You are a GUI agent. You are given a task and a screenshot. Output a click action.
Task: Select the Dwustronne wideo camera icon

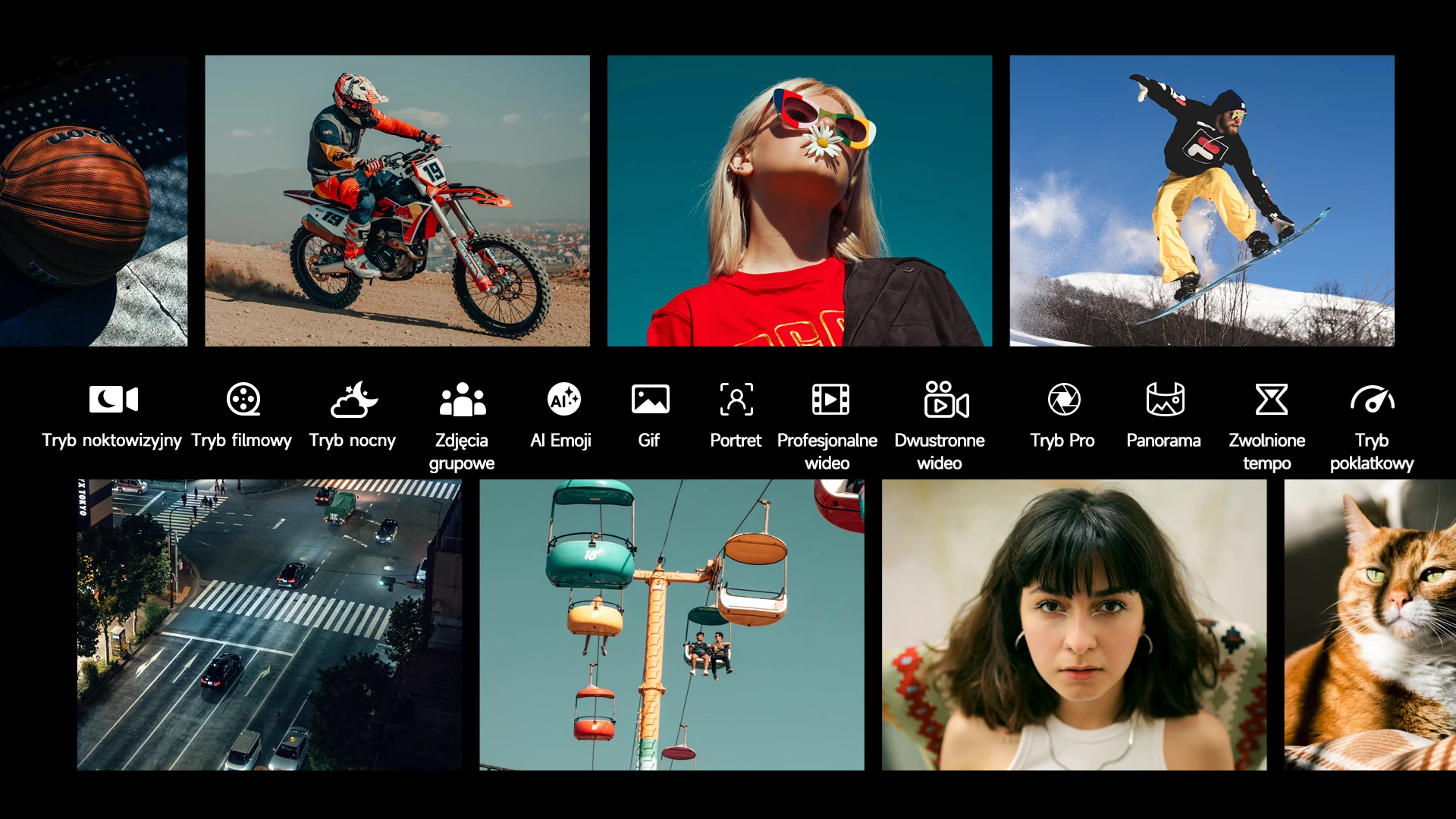coord(946,400)
